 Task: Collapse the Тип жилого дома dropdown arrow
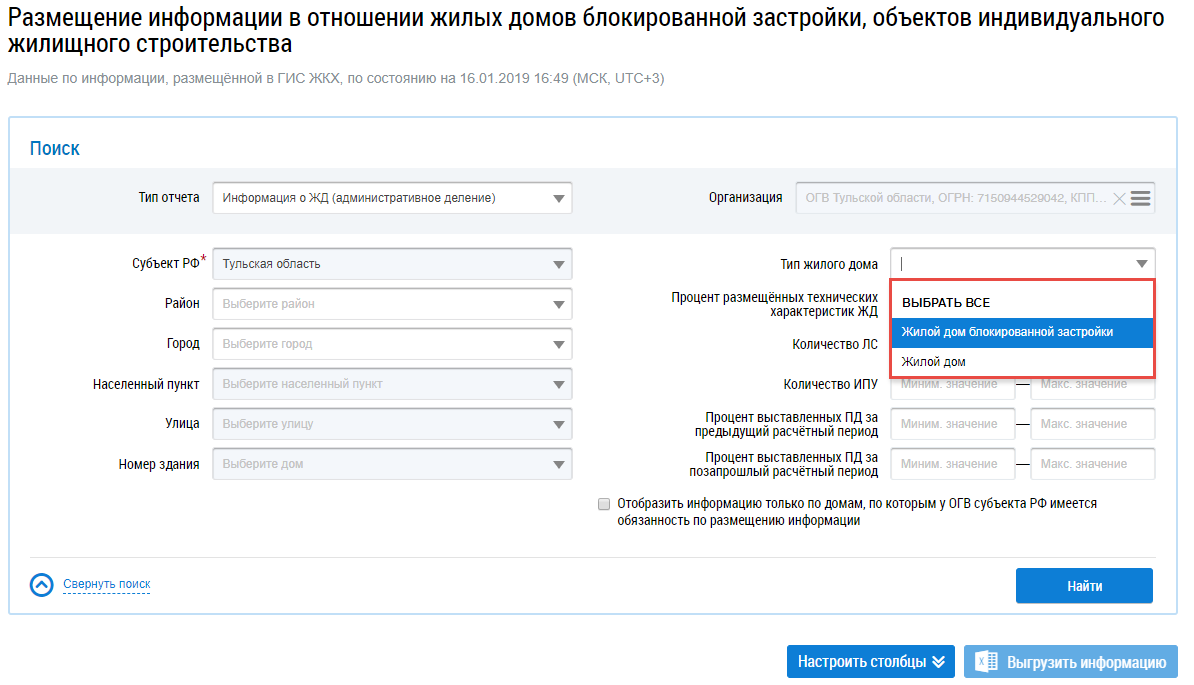click(1141, 264)
